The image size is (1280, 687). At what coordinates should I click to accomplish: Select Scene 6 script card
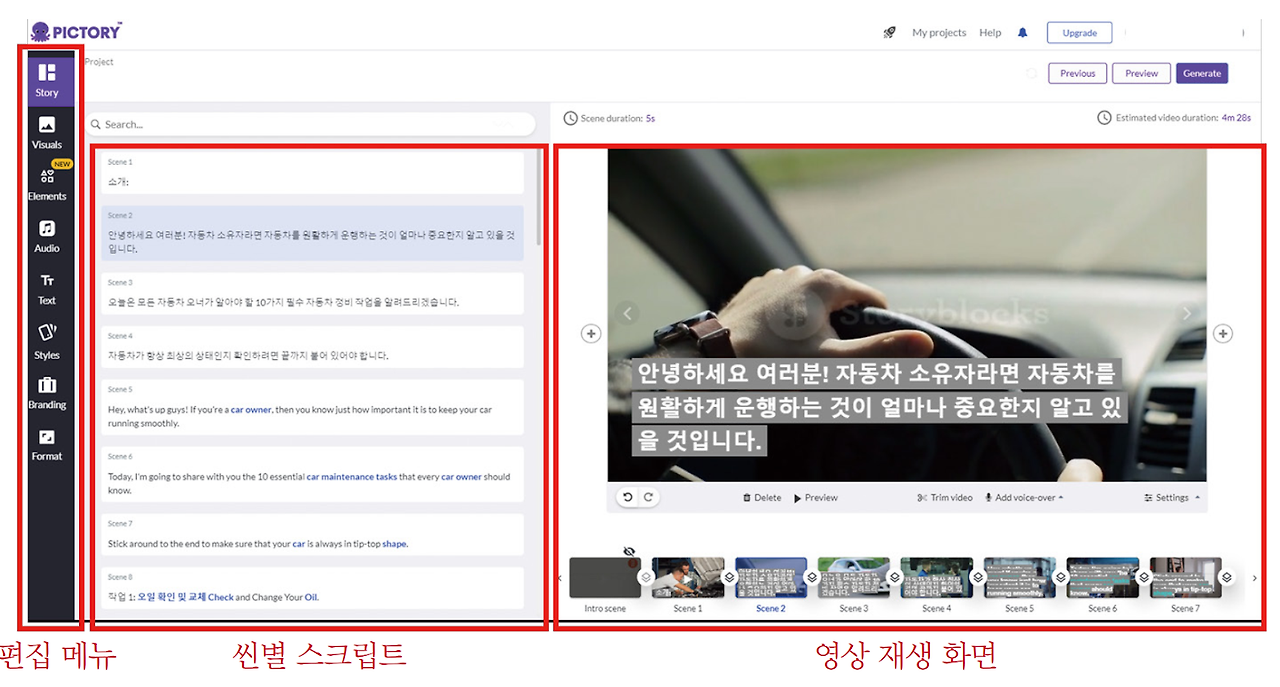click(x=312, y=474)
